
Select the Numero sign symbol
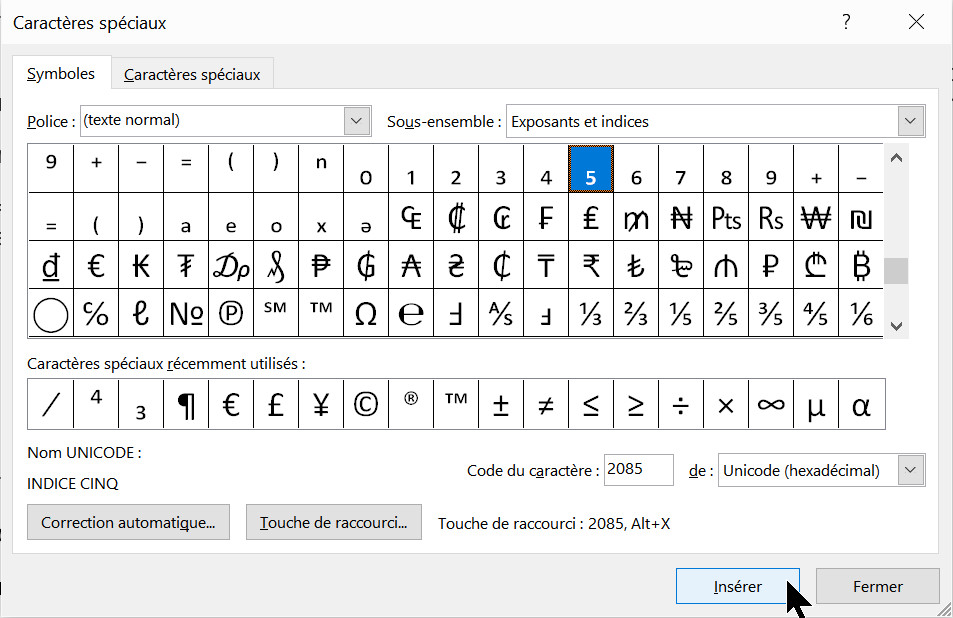click(x=186, y=315)
